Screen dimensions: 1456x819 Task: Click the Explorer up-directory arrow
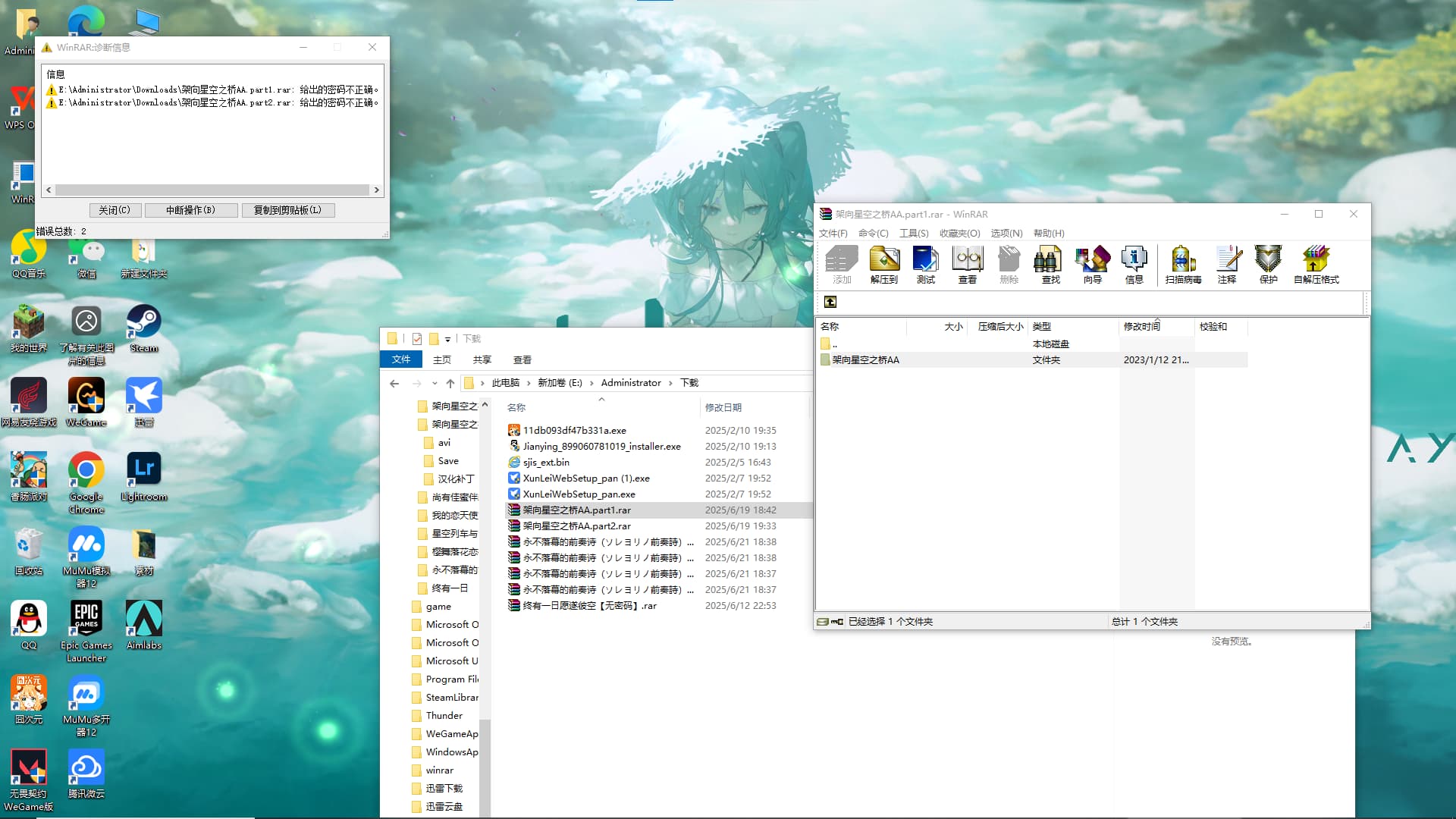[x=450, y=383]
